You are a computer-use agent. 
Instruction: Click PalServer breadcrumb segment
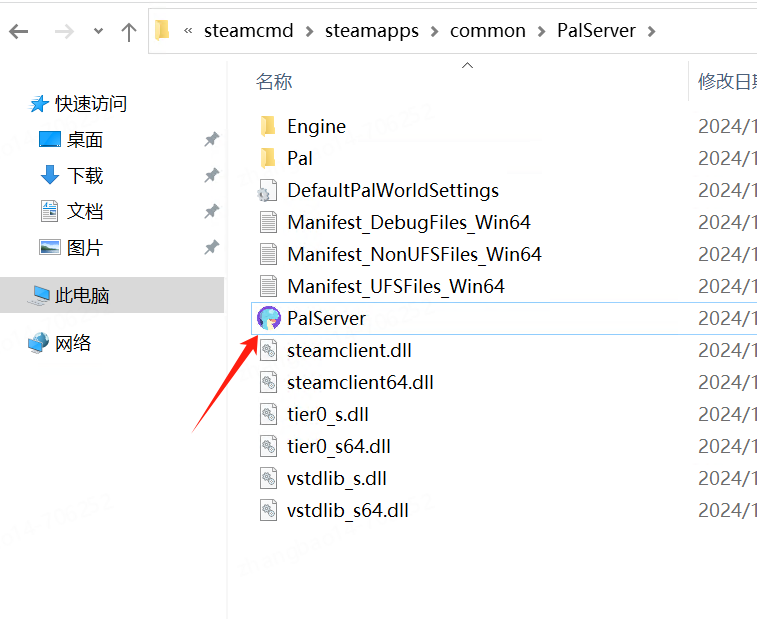(x=596, y=30)
